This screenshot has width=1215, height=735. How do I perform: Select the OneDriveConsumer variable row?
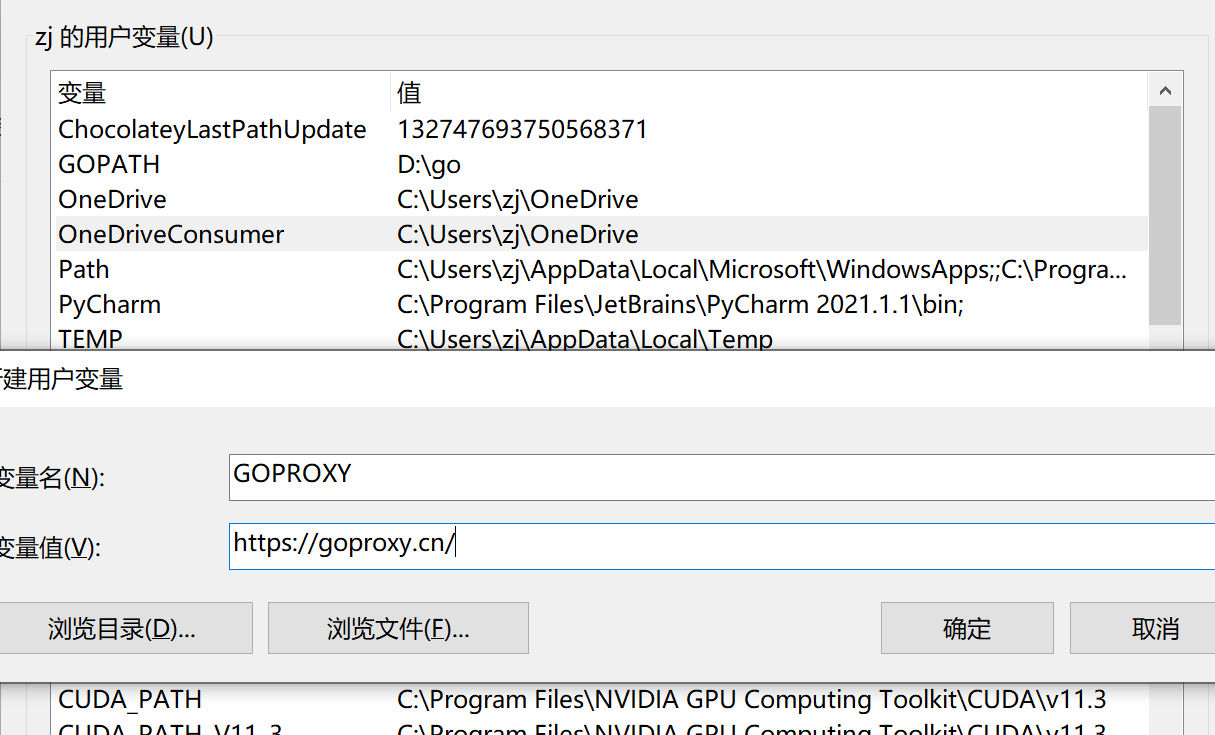click(x=171, y=234)
